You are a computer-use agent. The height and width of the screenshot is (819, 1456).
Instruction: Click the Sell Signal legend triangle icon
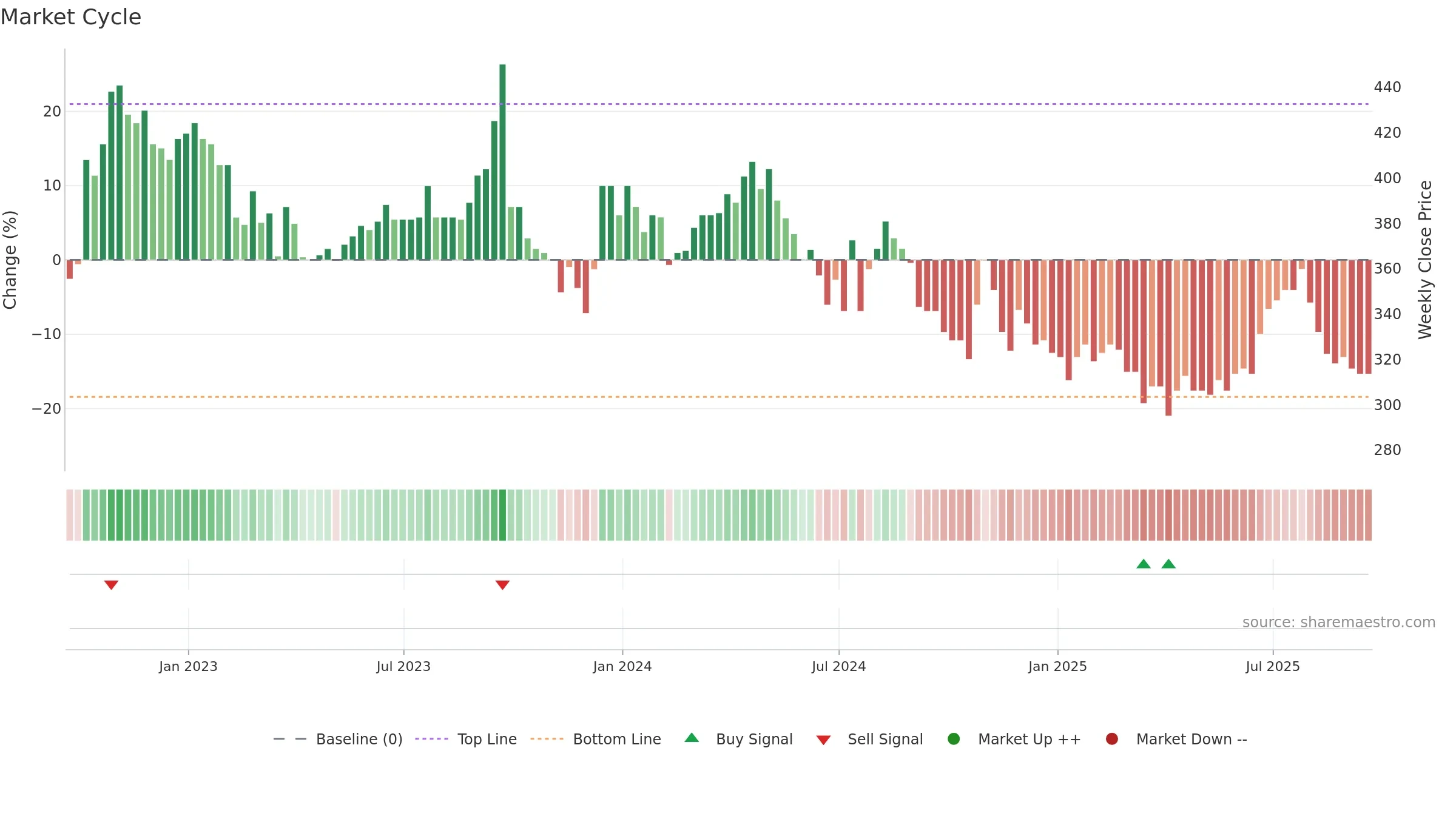coord(823,740)
